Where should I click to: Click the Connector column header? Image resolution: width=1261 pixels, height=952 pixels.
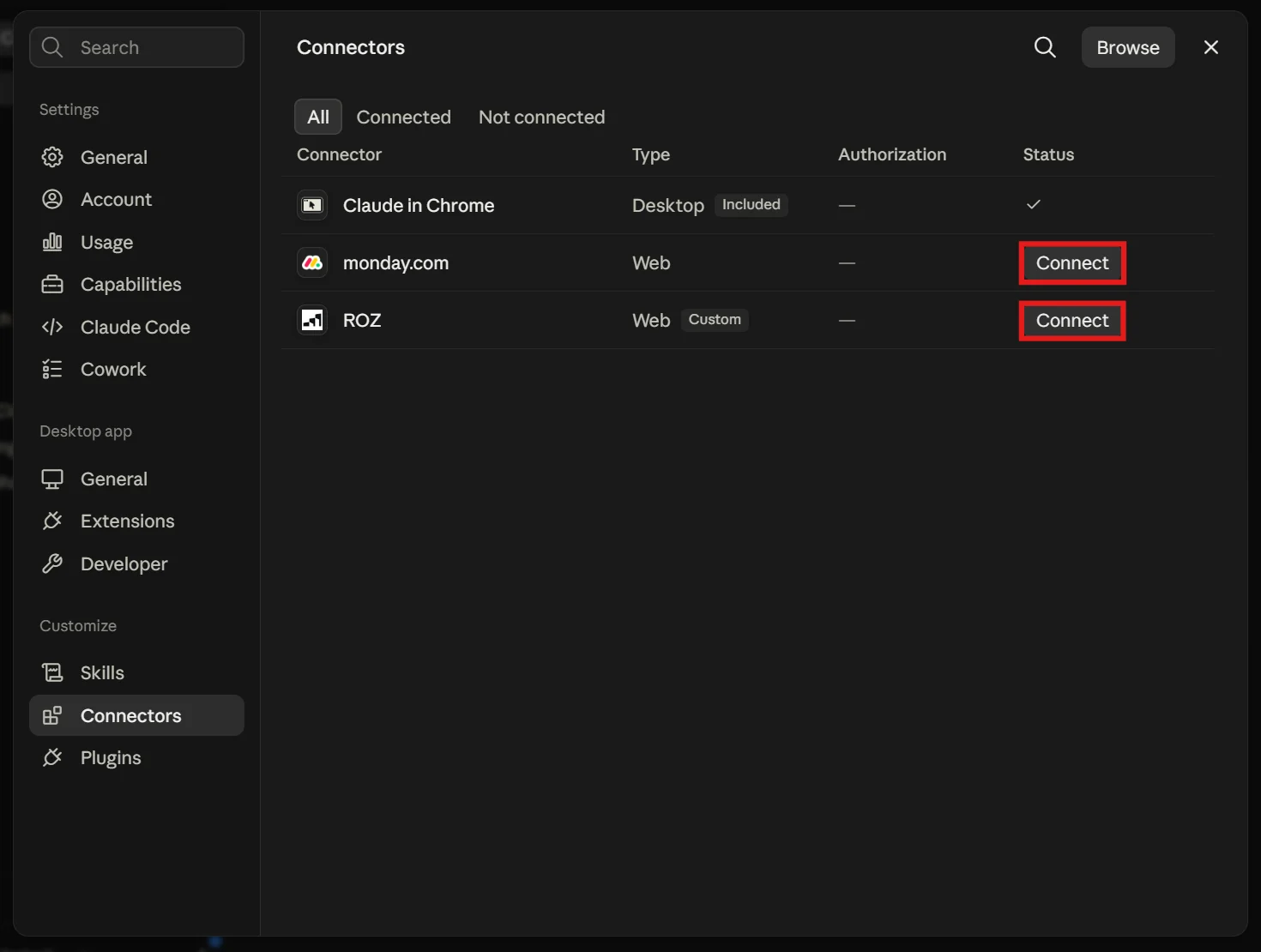pyautogui.click(x=339, y=154)
